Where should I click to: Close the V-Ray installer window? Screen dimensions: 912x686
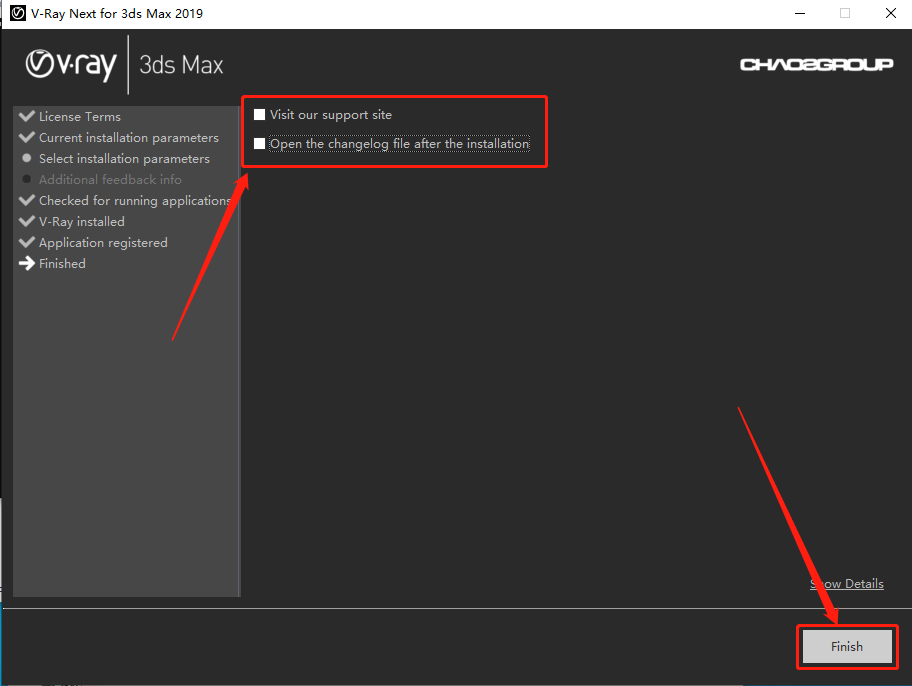click(x=890, y=13)
